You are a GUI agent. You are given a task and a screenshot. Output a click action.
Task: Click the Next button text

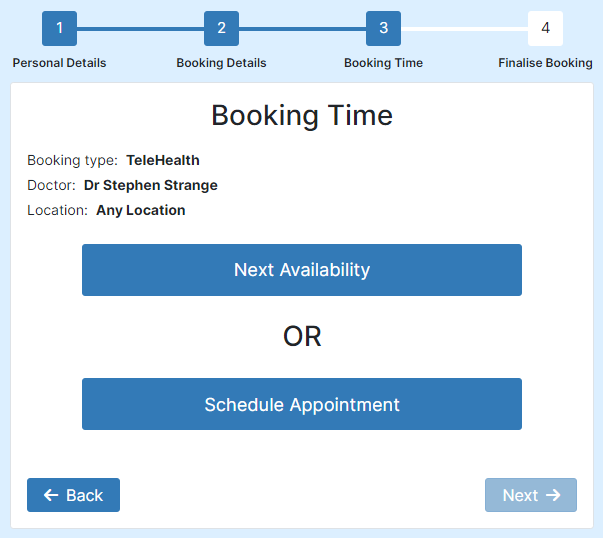[x=520, y=495]
